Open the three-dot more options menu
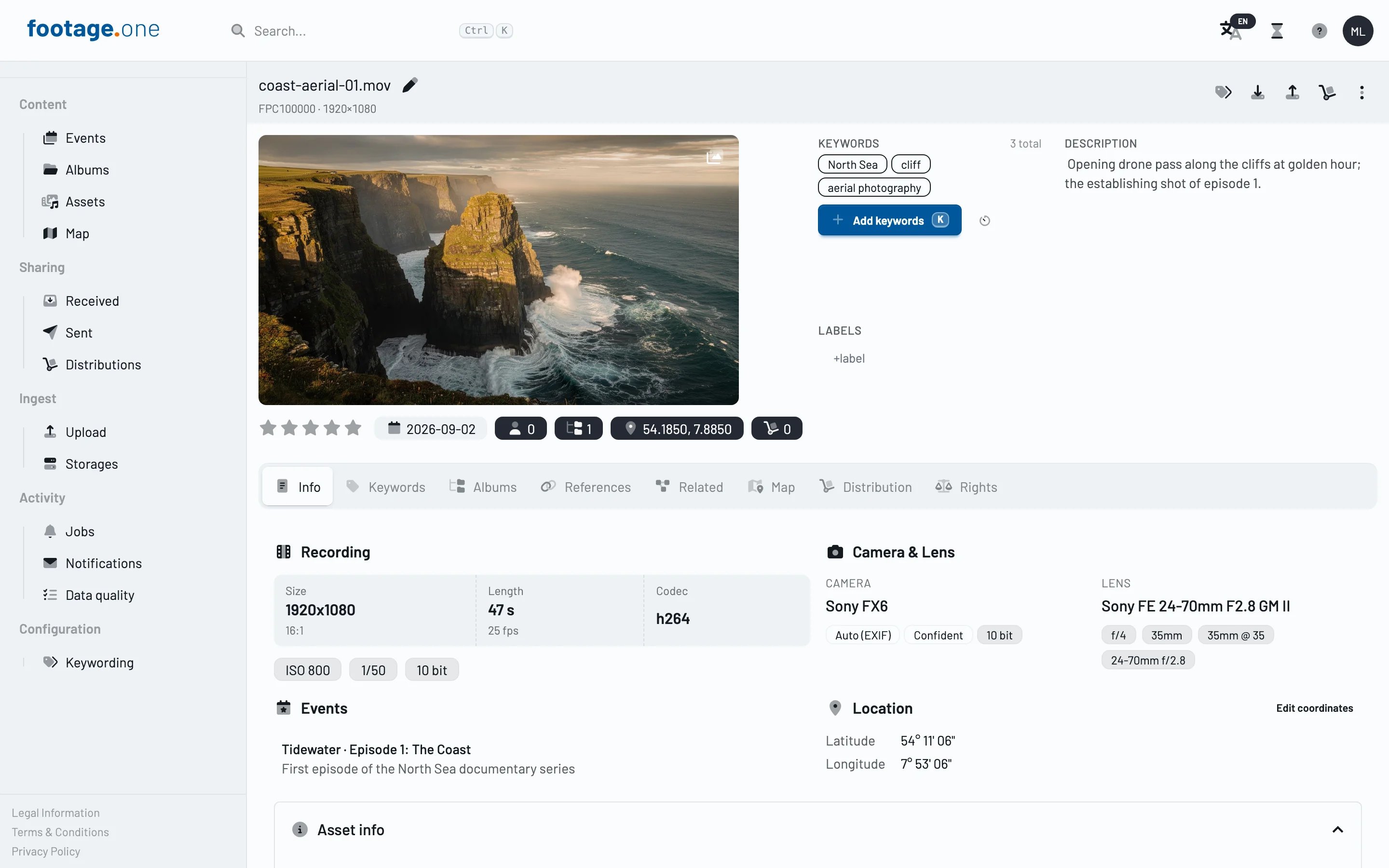Viewport: 1389px width, 868px height. (x=1362, y=93)
